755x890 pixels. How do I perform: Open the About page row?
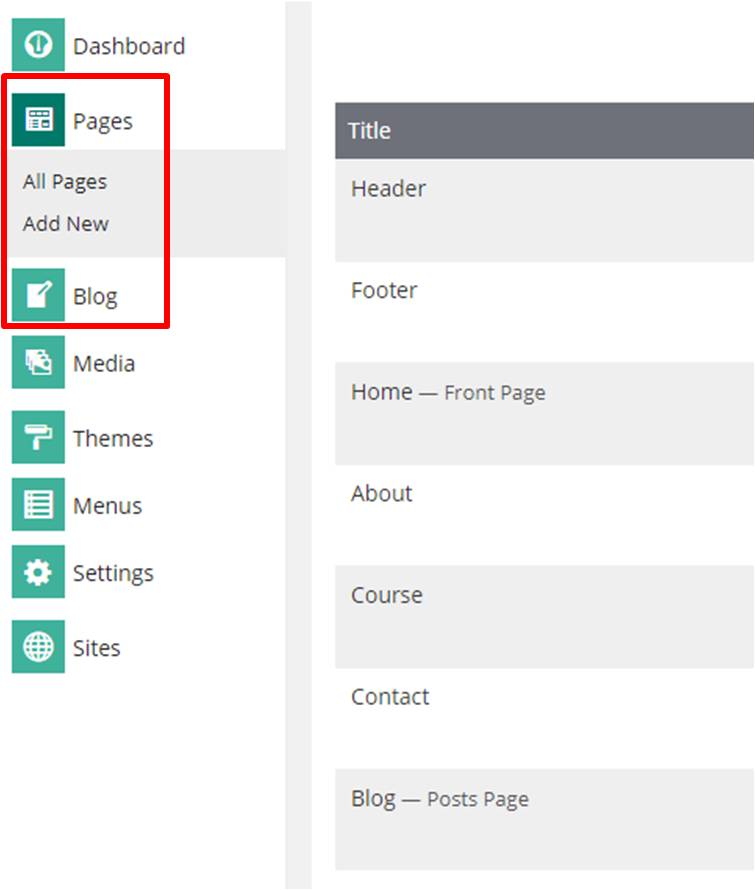tap(544, 515)
